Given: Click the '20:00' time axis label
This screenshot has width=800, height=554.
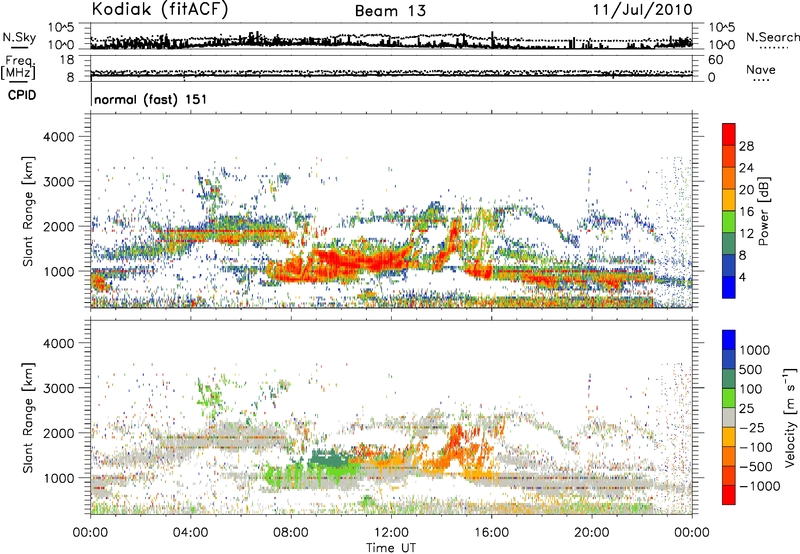Looking at the screenshot, I should coord(591,533).
